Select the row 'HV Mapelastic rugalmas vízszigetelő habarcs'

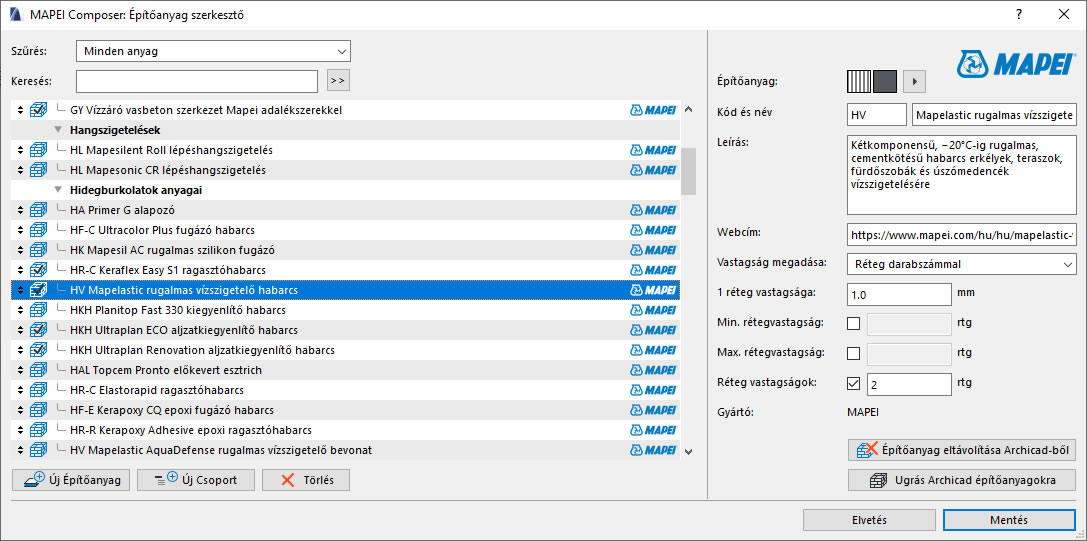(x=345, y=290)
